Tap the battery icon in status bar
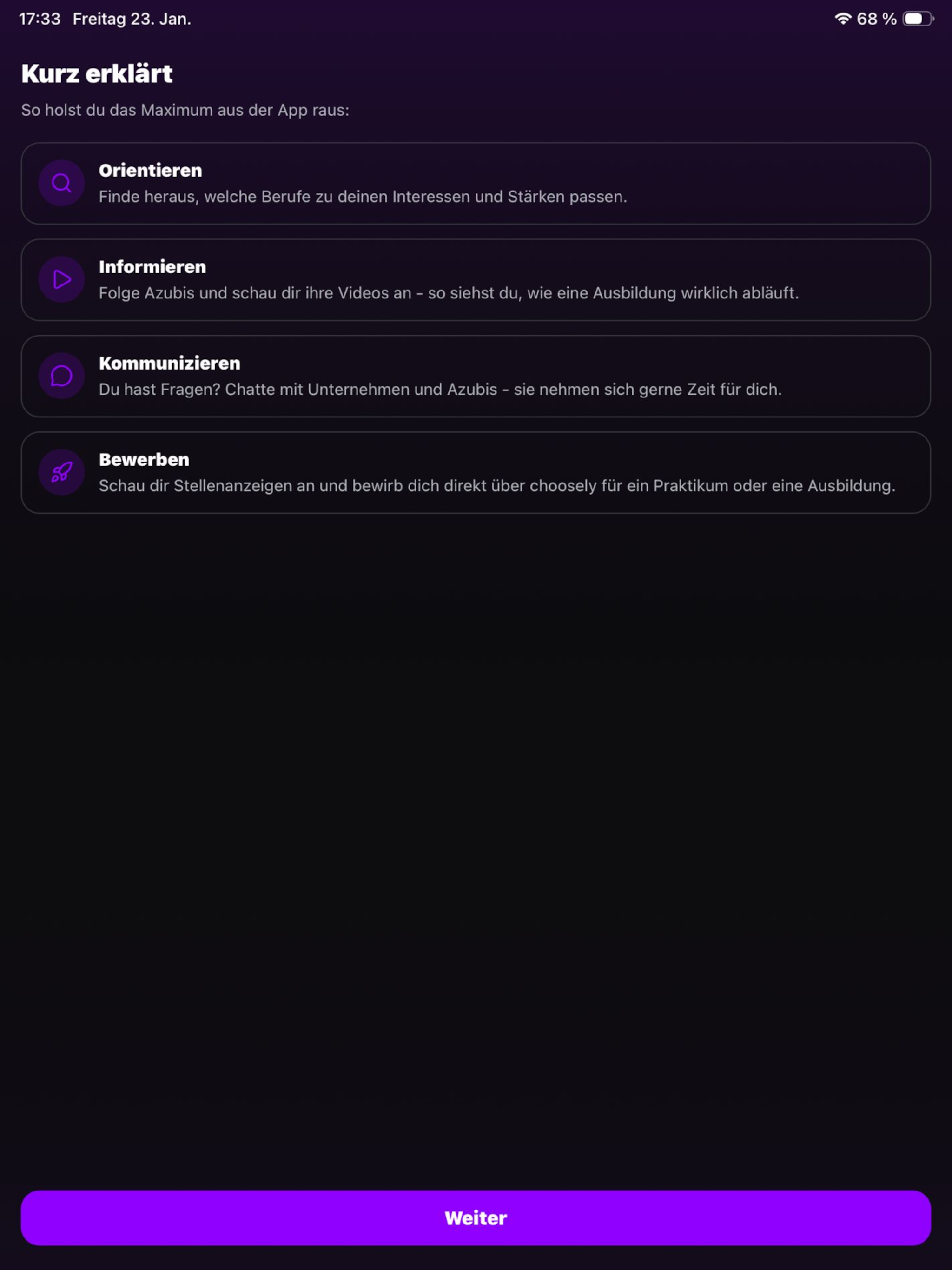The width and height of the screenshot is (952, 1270). (x=918, y=19)
